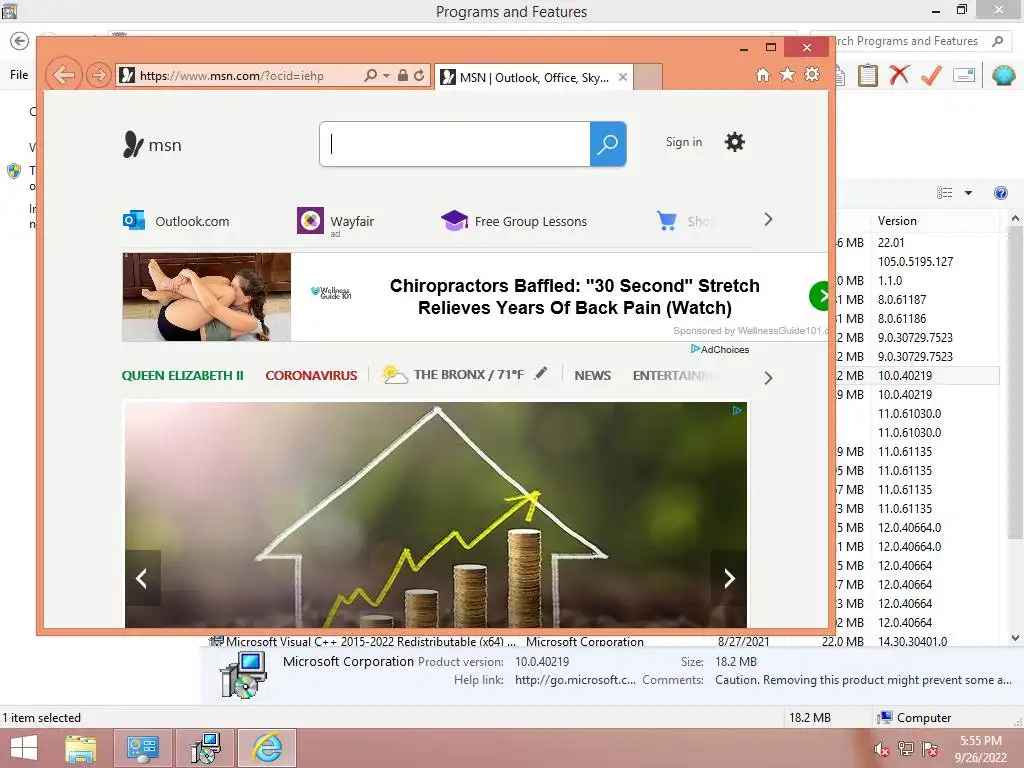Click the teal shell toolbar icon

[1003, 75]
